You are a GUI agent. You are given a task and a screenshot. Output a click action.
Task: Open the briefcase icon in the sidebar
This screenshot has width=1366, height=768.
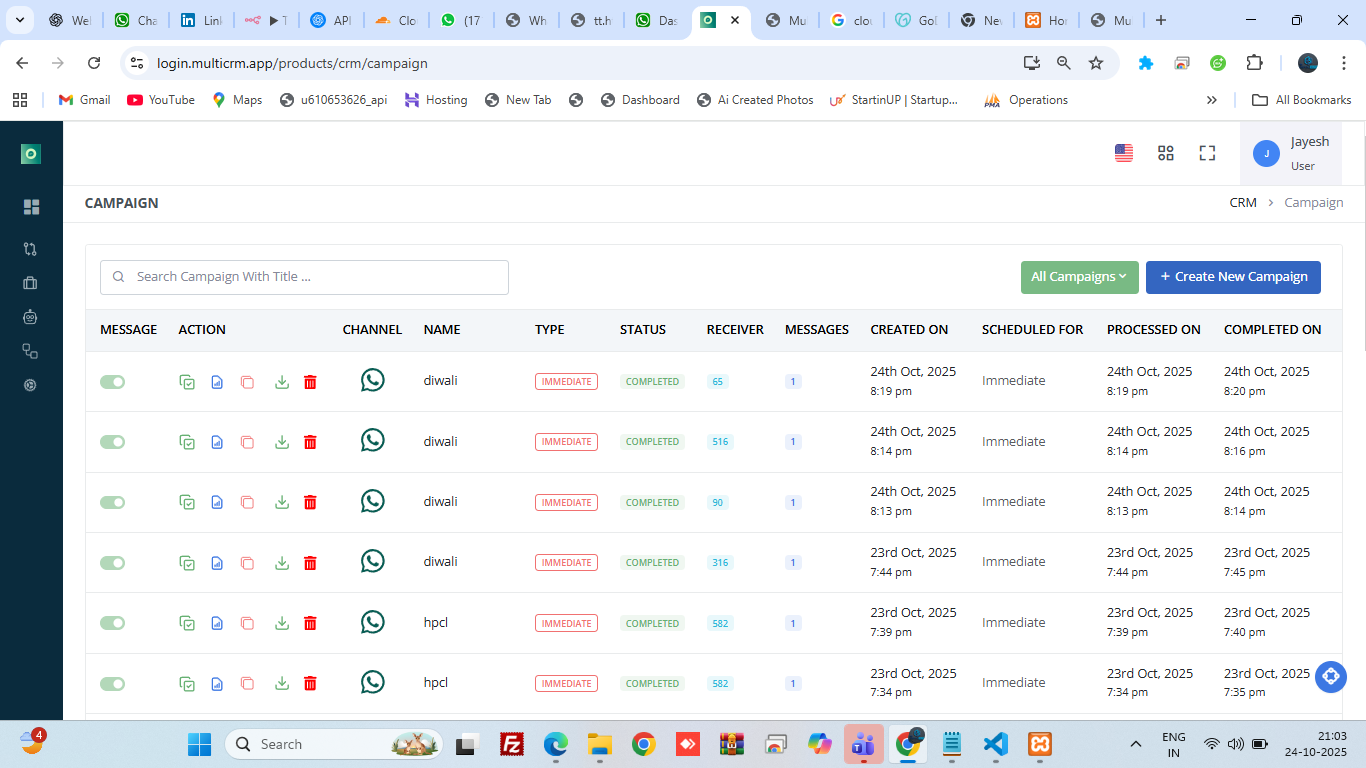31,283
